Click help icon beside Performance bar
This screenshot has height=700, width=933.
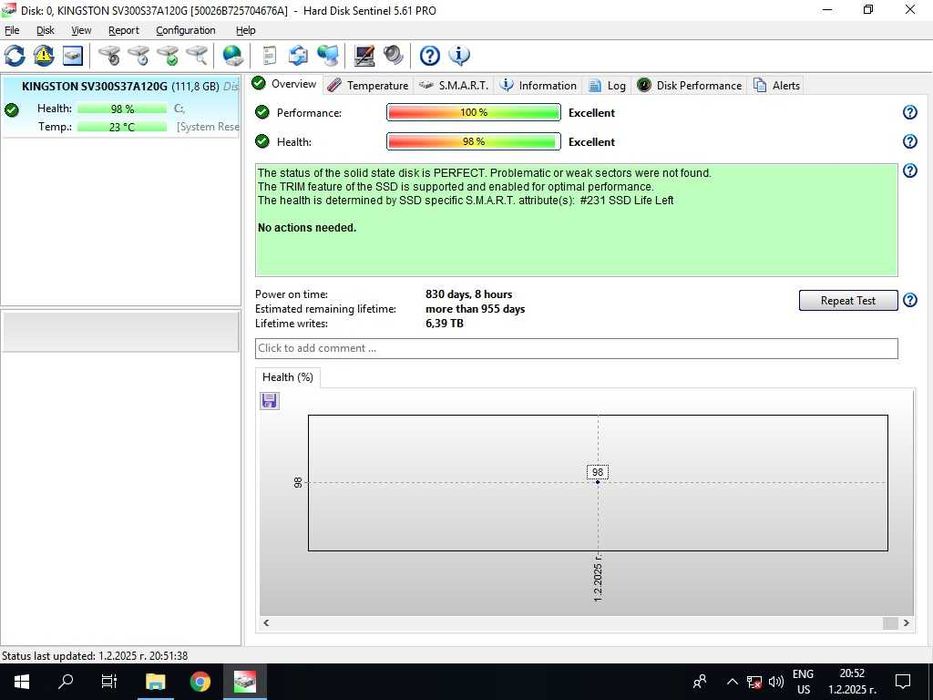(910, 112)
